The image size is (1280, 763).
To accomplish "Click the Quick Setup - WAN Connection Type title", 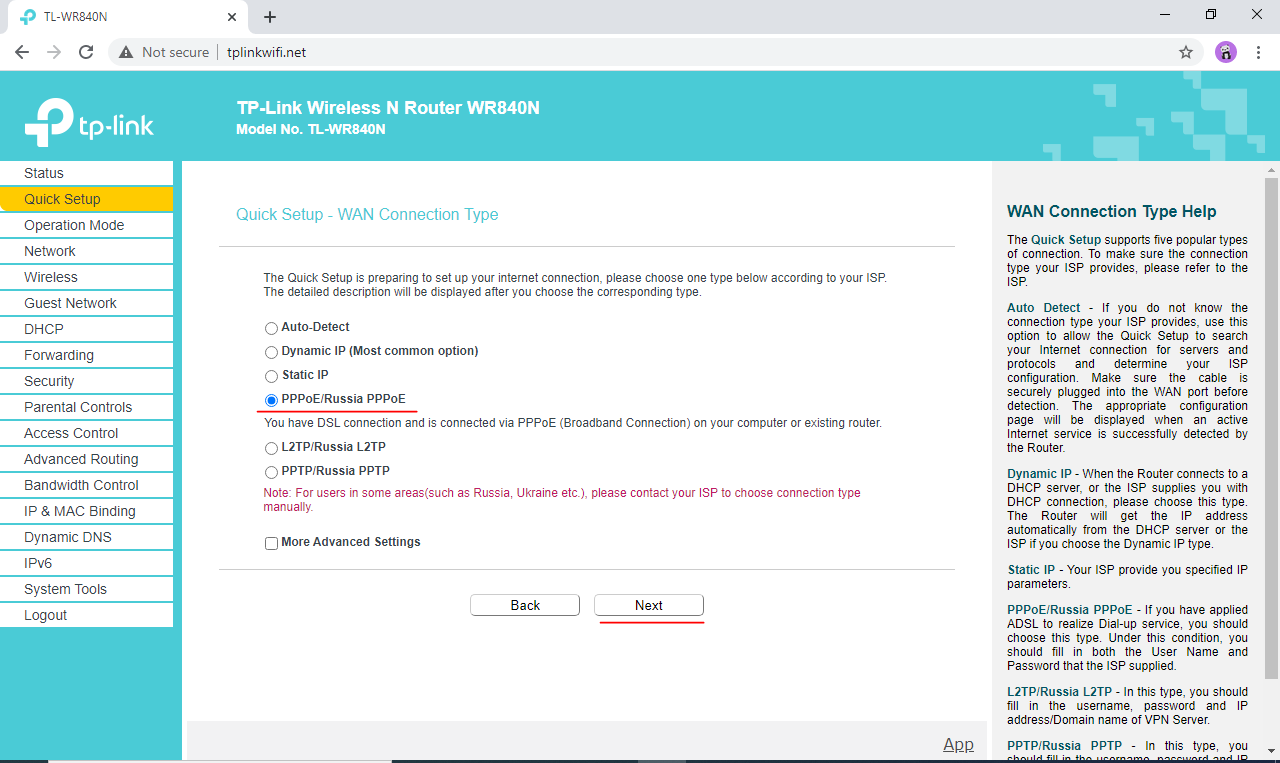I will tap(367, 215).
